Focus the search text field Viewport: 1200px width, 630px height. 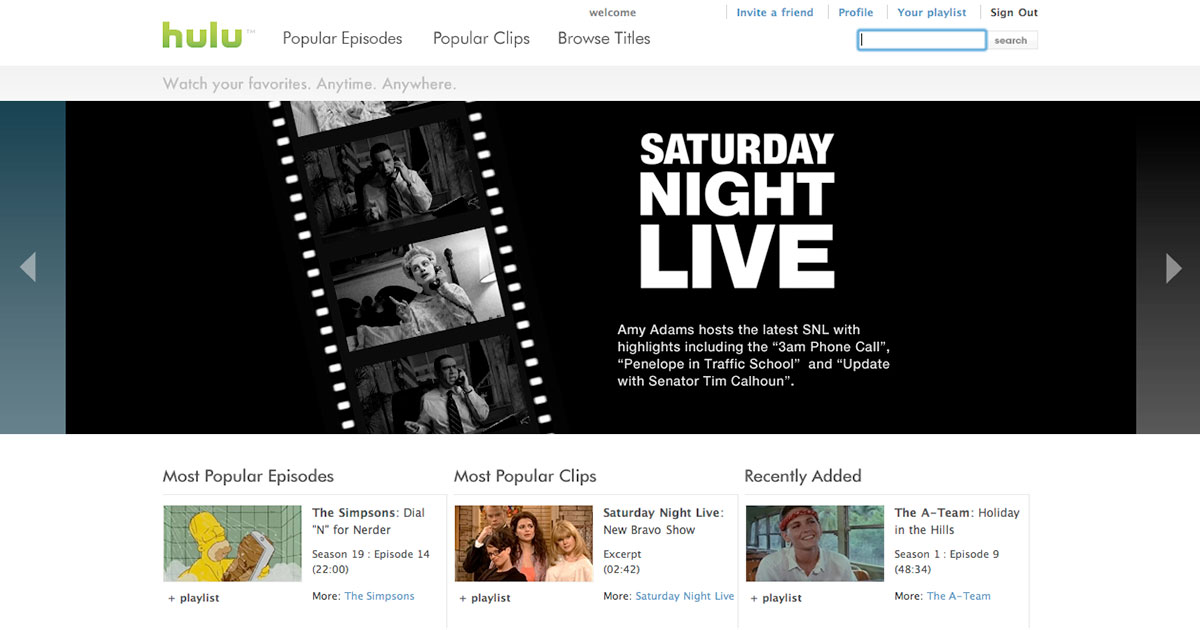pos(922,40)
